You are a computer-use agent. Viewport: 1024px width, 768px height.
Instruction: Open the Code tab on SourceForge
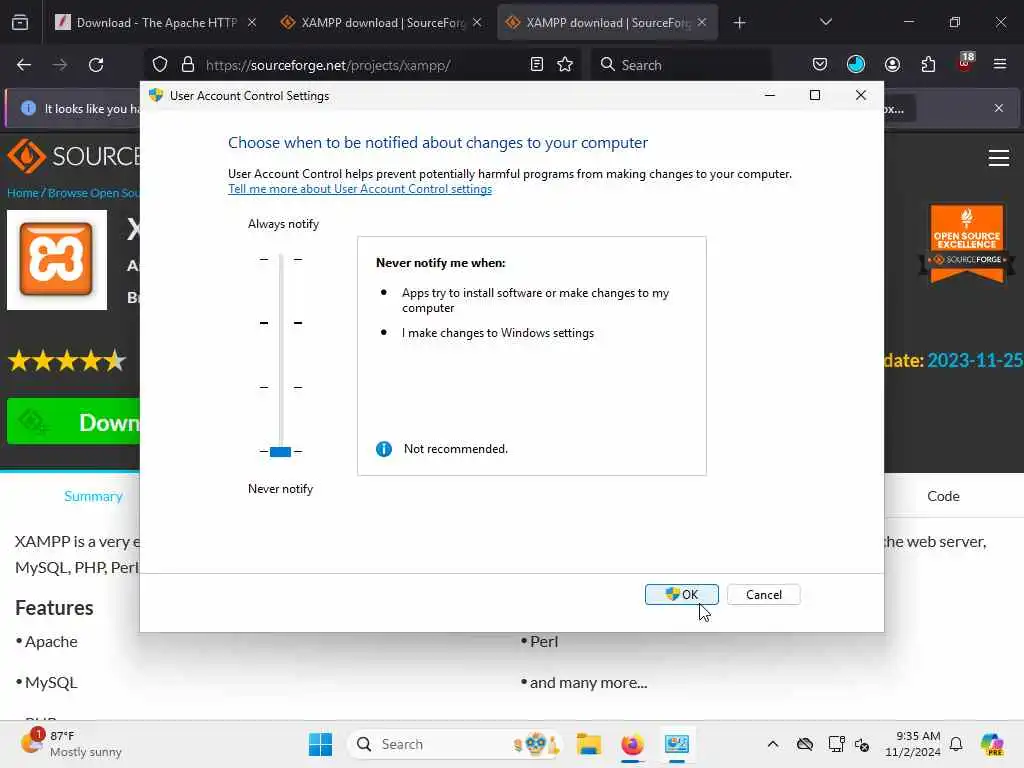[x=943, y=496]
